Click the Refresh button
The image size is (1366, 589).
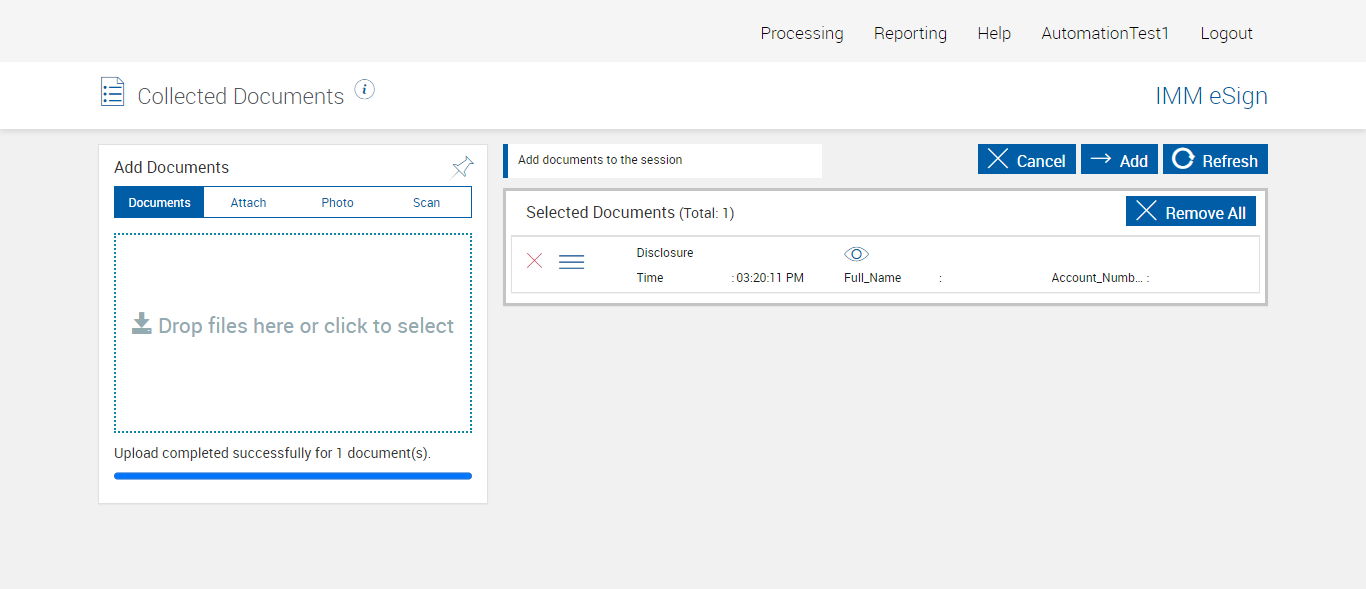[1215, 160]
